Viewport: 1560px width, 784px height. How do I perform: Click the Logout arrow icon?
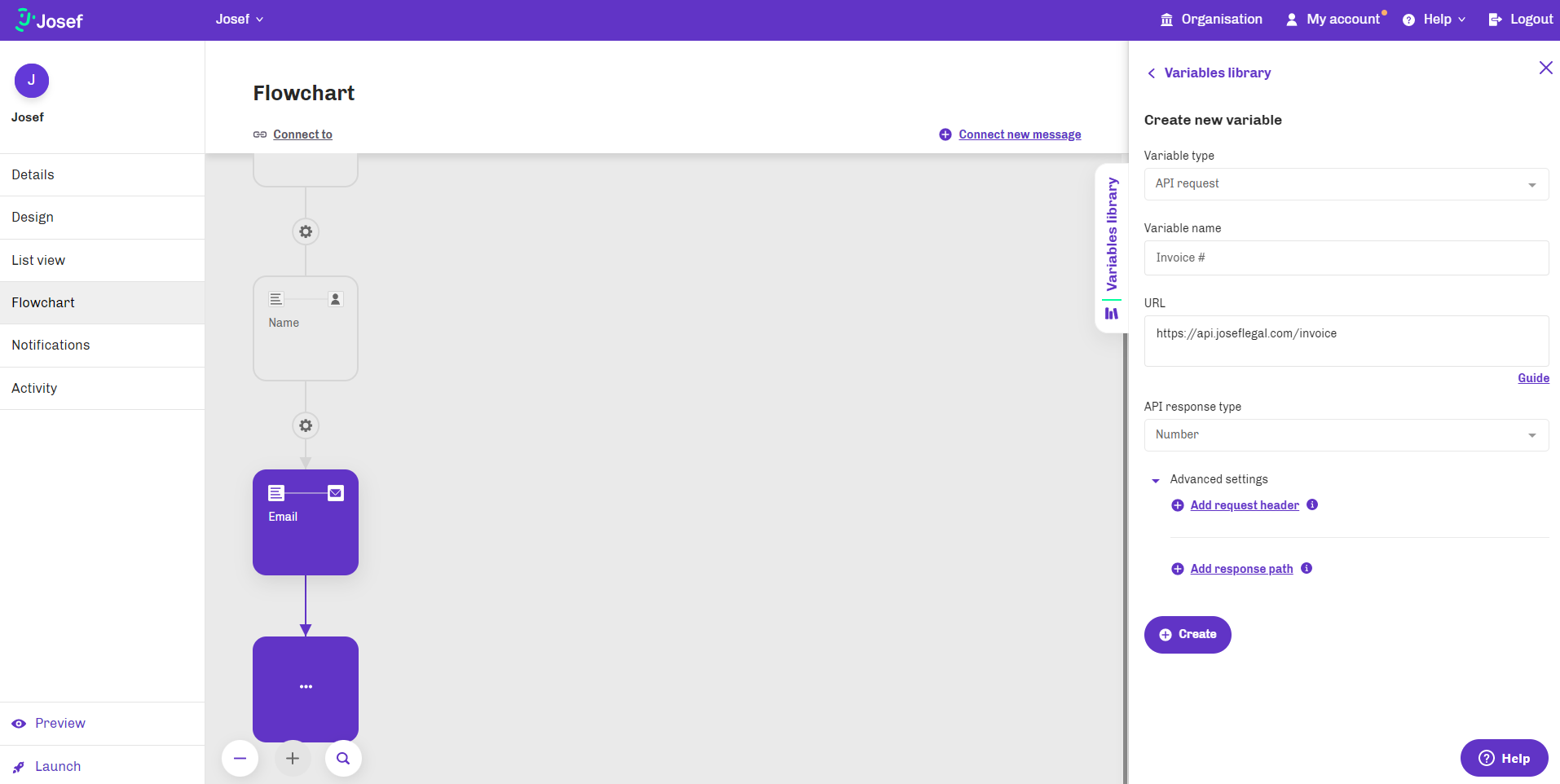pyautogui.click(x=1495, y=20)
